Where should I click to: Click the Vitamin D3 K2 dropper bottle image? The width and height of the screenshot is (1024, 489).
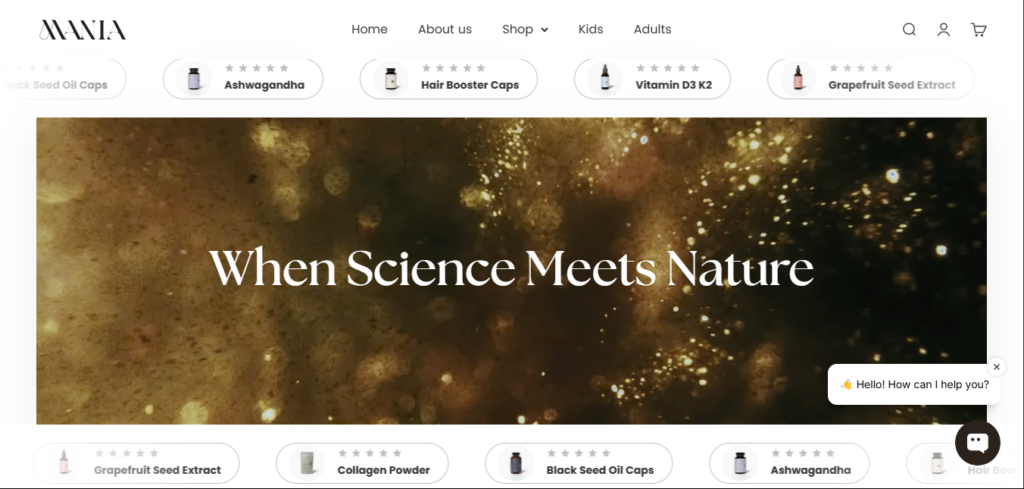(x=605, y=79)
